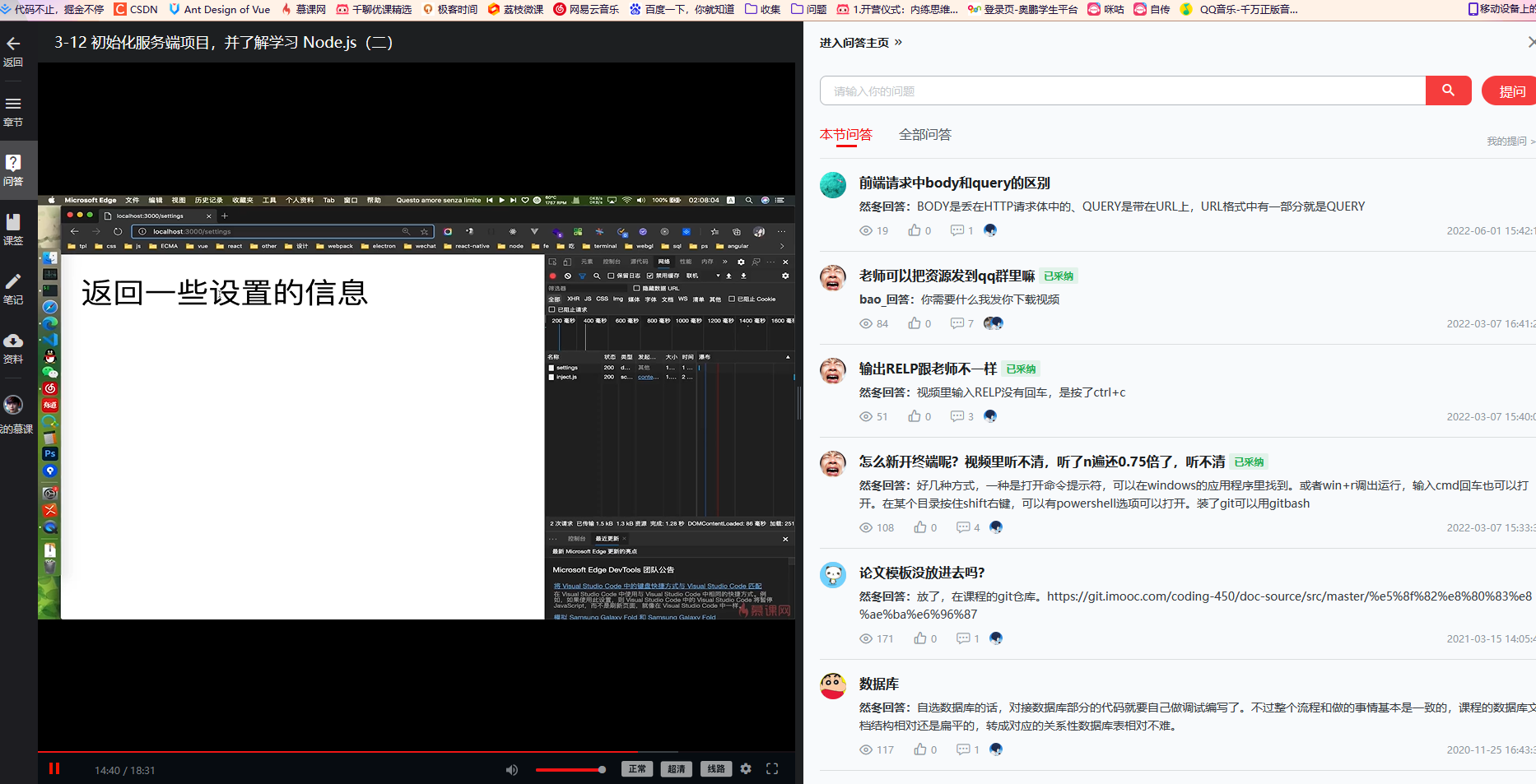Open comments on the 输出RELP question
The image size is (1536, 784).
pyautogui.click(x=961, y=416)
